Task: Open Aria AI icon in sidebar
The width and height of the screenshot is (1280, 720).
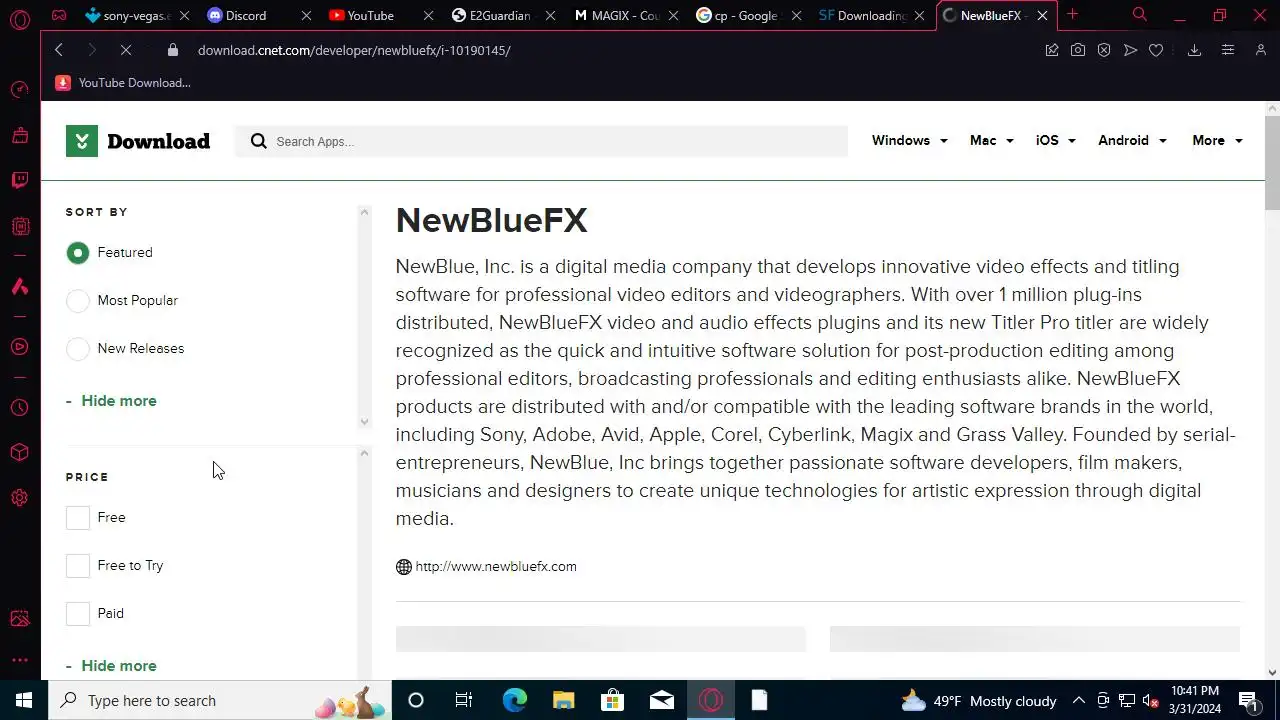Action: (x=20, y=287)
